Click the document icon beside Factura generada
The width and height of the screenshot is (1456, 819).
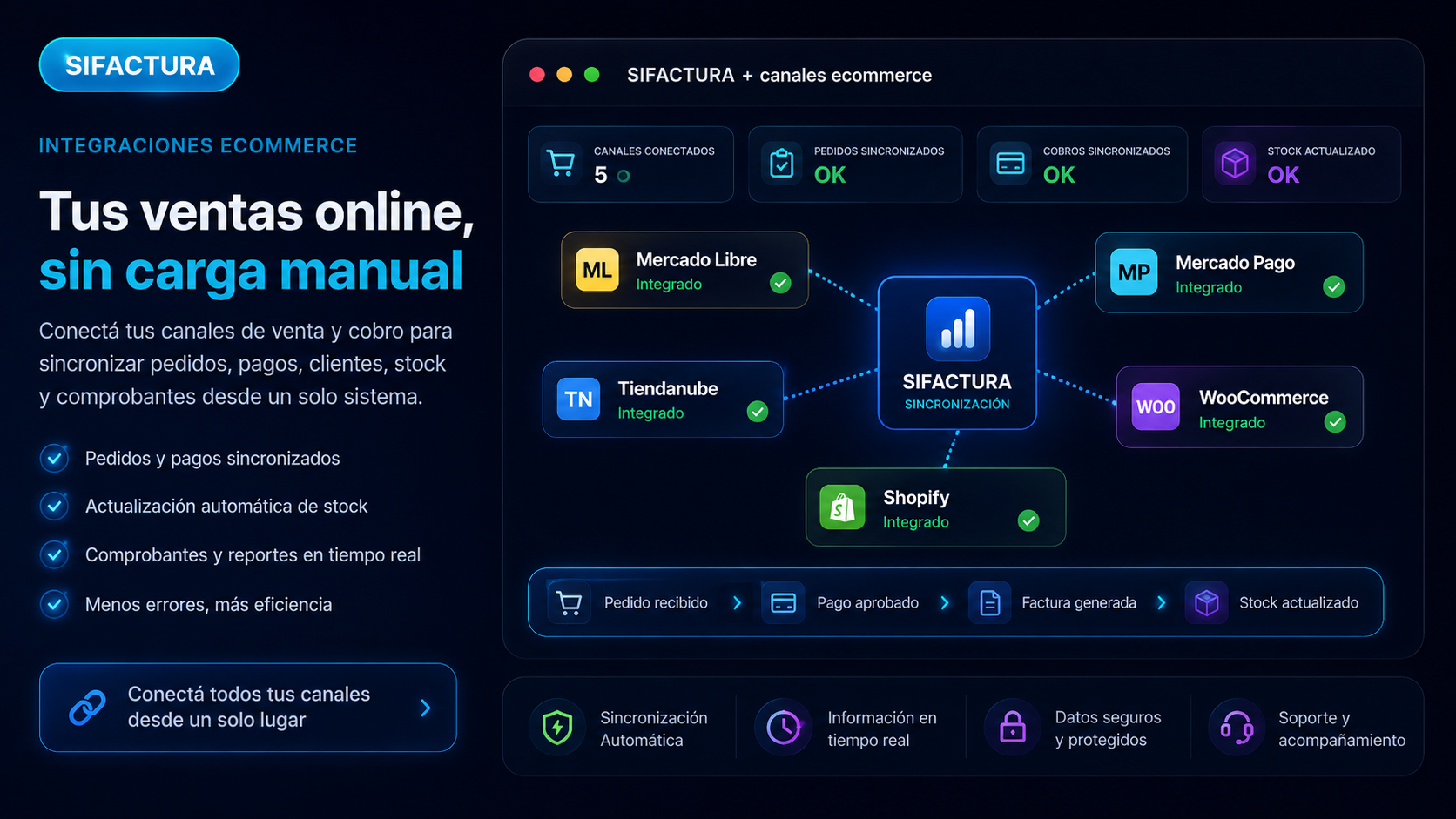click(x=990, y=602)
